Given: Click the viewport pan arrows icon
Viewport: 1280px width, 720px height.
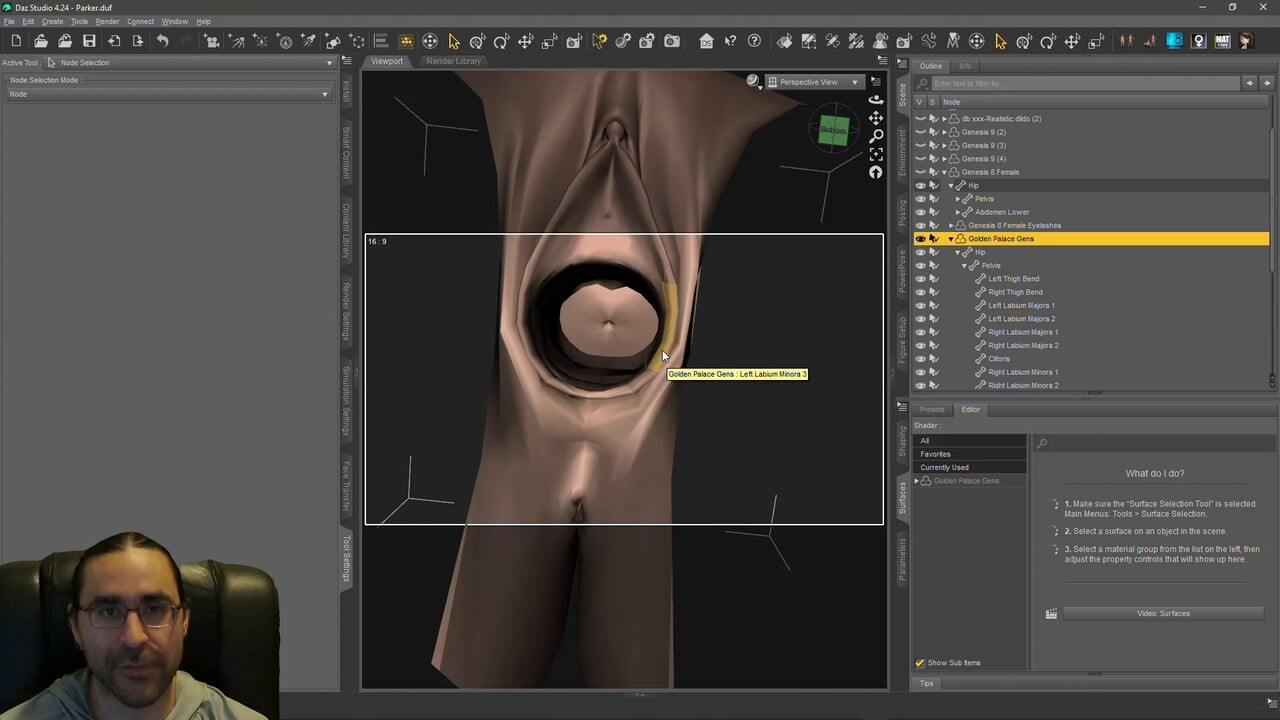Looking at the screenshot, I should [876, 118].
